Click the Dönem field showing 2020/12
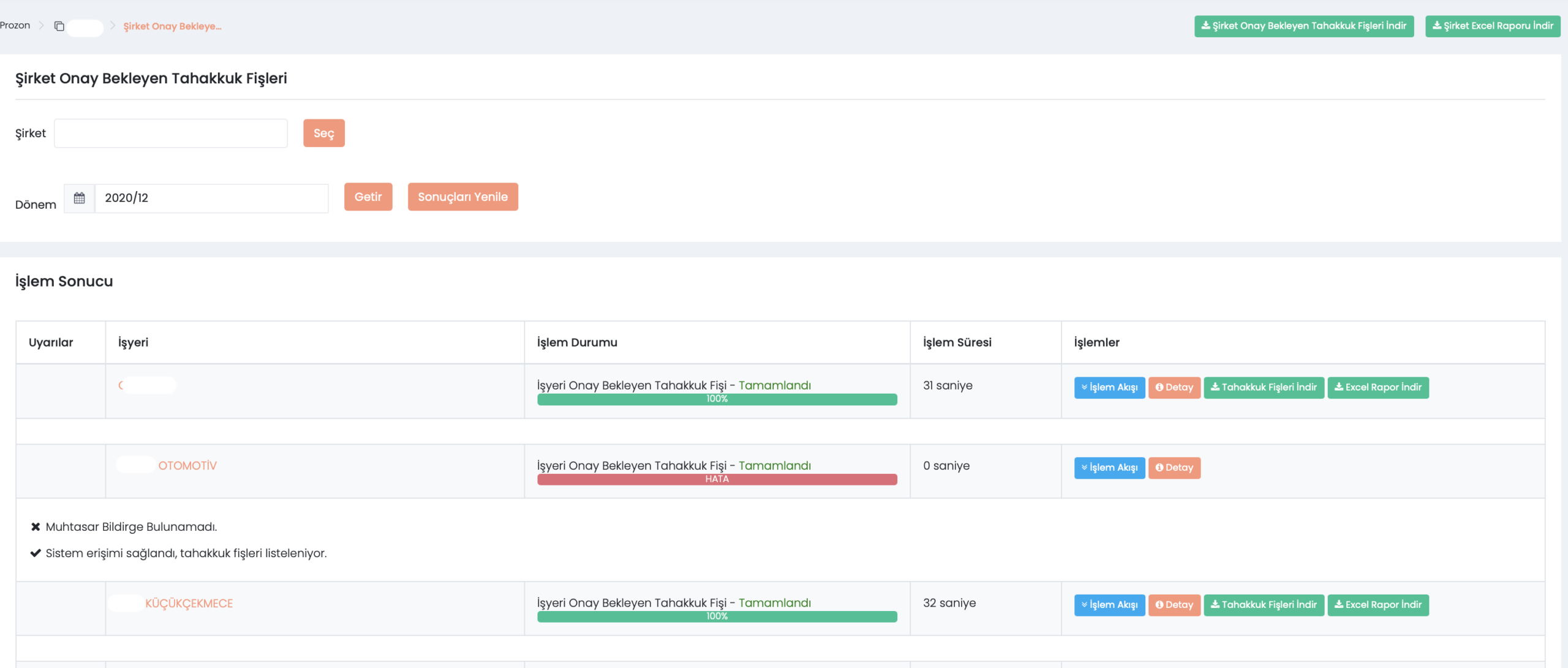 [x=211, y=198]
